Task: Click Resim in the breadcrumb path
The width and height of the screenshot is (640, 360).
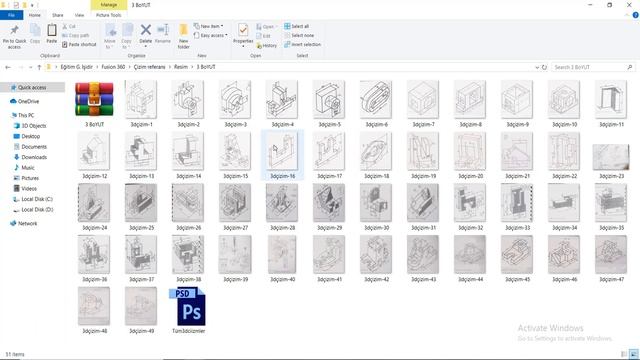Action: (181, 67)
